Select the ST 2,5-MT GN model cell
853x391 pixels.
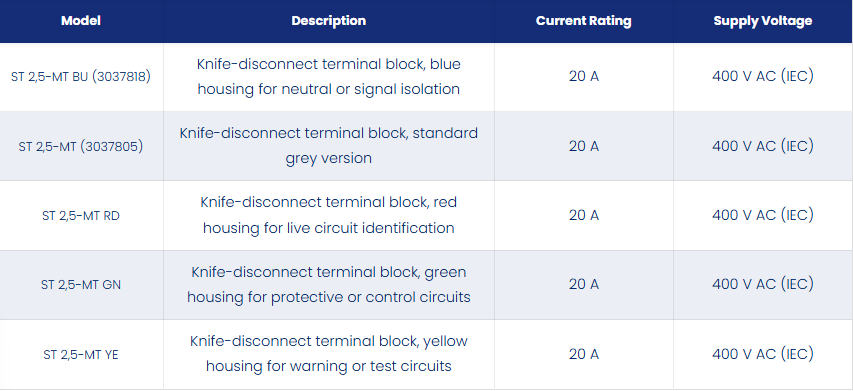(x=81, y=285)
